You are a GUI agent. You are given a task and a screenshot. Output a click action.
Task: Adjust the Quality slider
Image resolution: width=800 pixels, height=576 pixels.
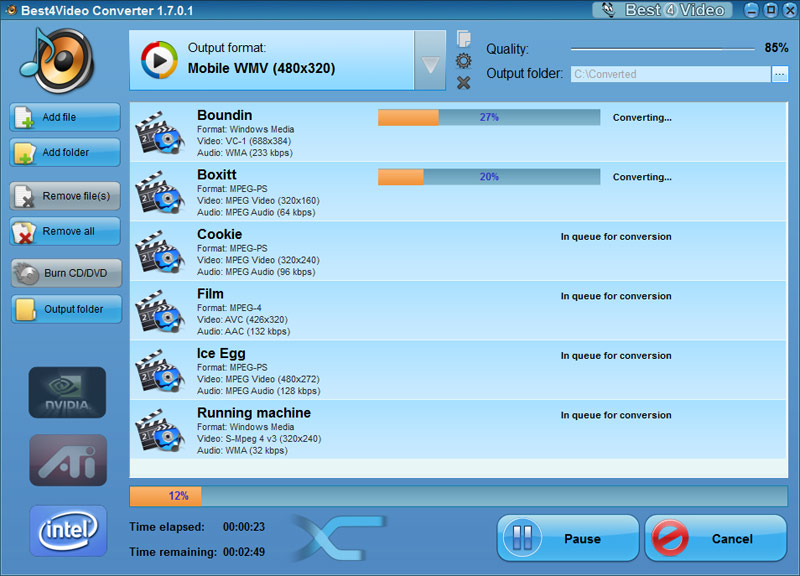(662, 49)
